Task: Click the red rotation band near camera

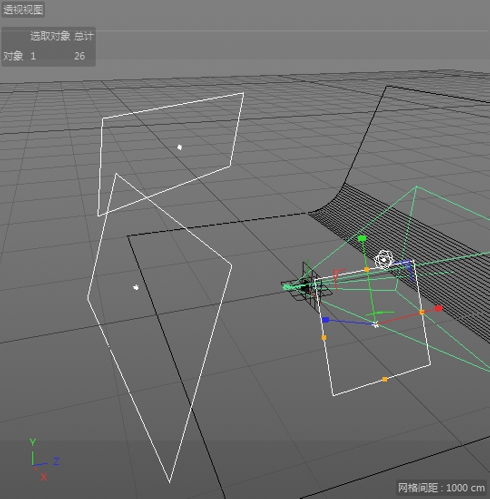Action: 337,277
